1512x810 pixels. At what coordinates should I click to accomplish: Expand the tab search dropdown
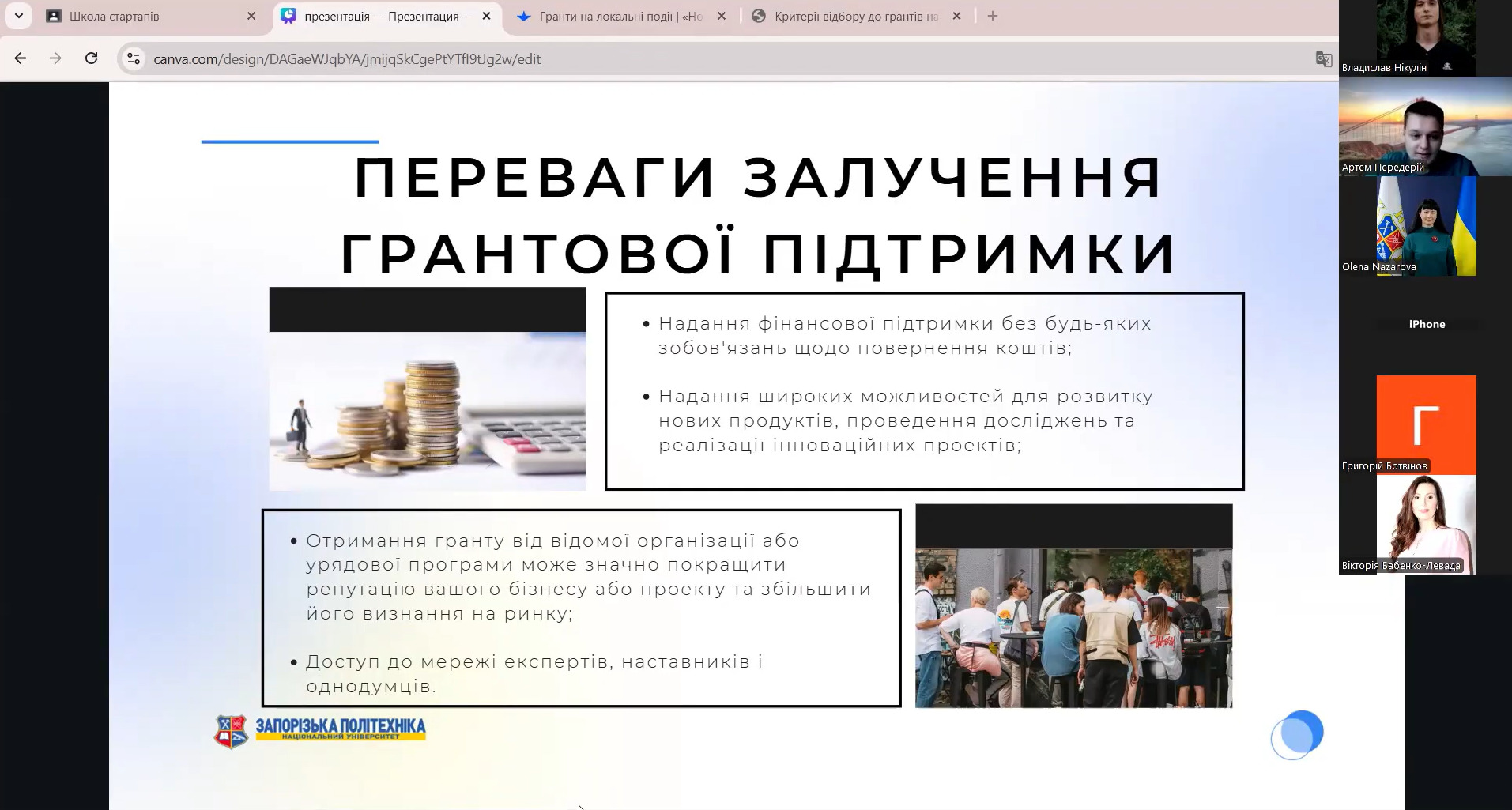point(19,16)
